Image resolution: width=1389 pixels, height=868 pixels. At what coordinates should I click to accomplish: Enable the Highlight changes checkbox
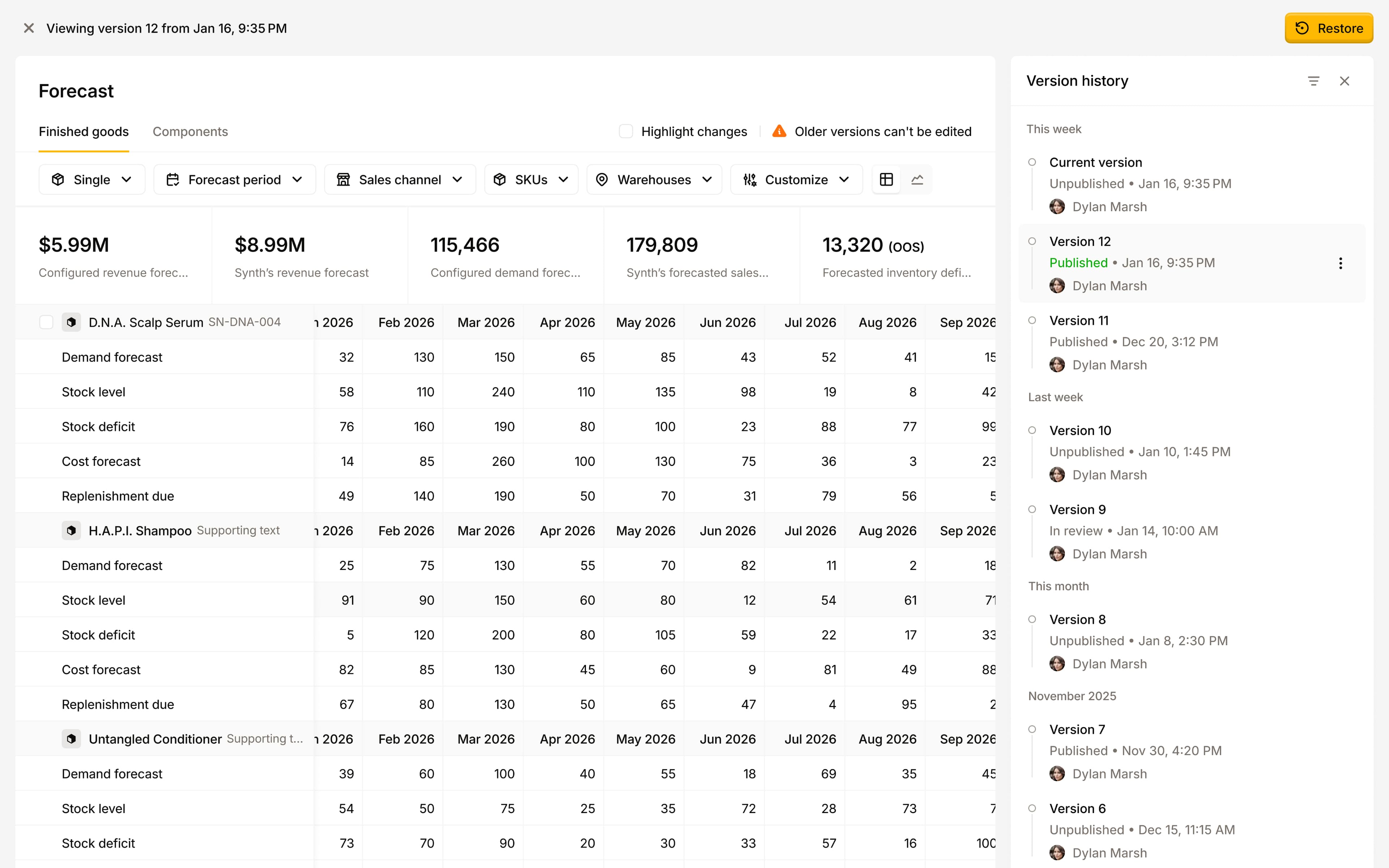coord(626,131)
